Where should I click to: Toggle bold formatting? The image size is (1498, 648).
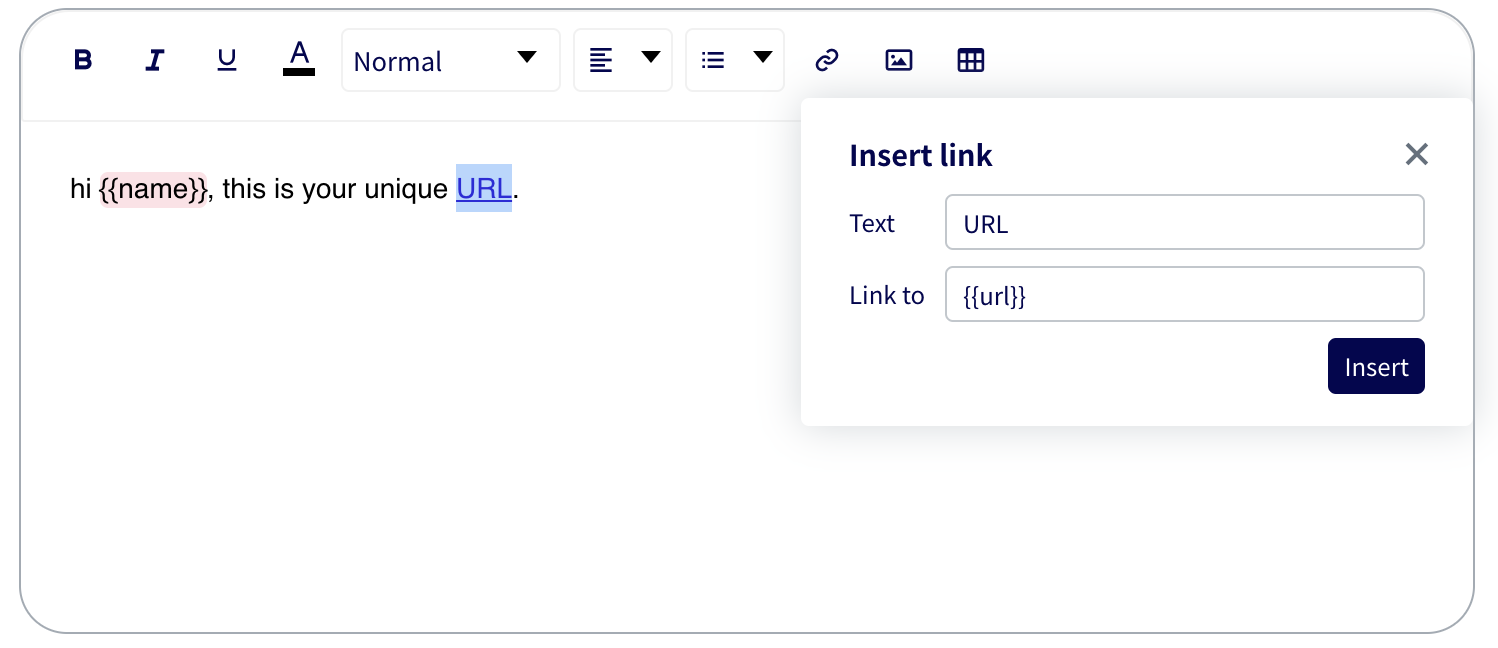(x=84, y=61)
